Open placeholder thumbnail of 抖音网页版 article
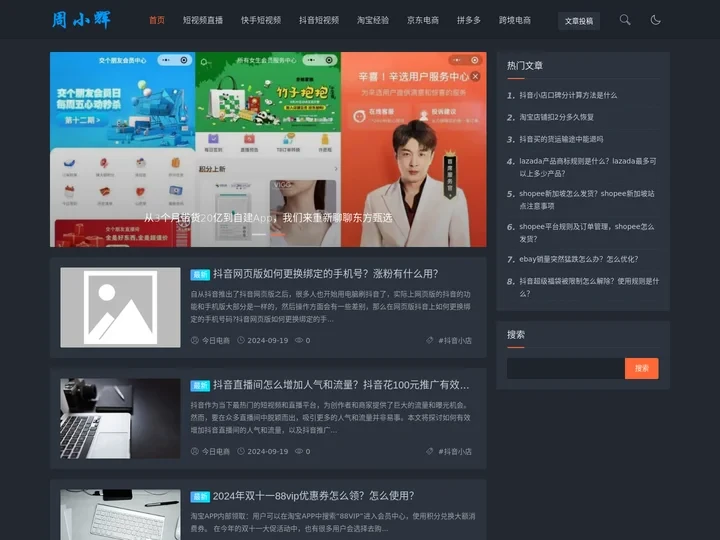This screenshot has width=720, height=540. 120,307
